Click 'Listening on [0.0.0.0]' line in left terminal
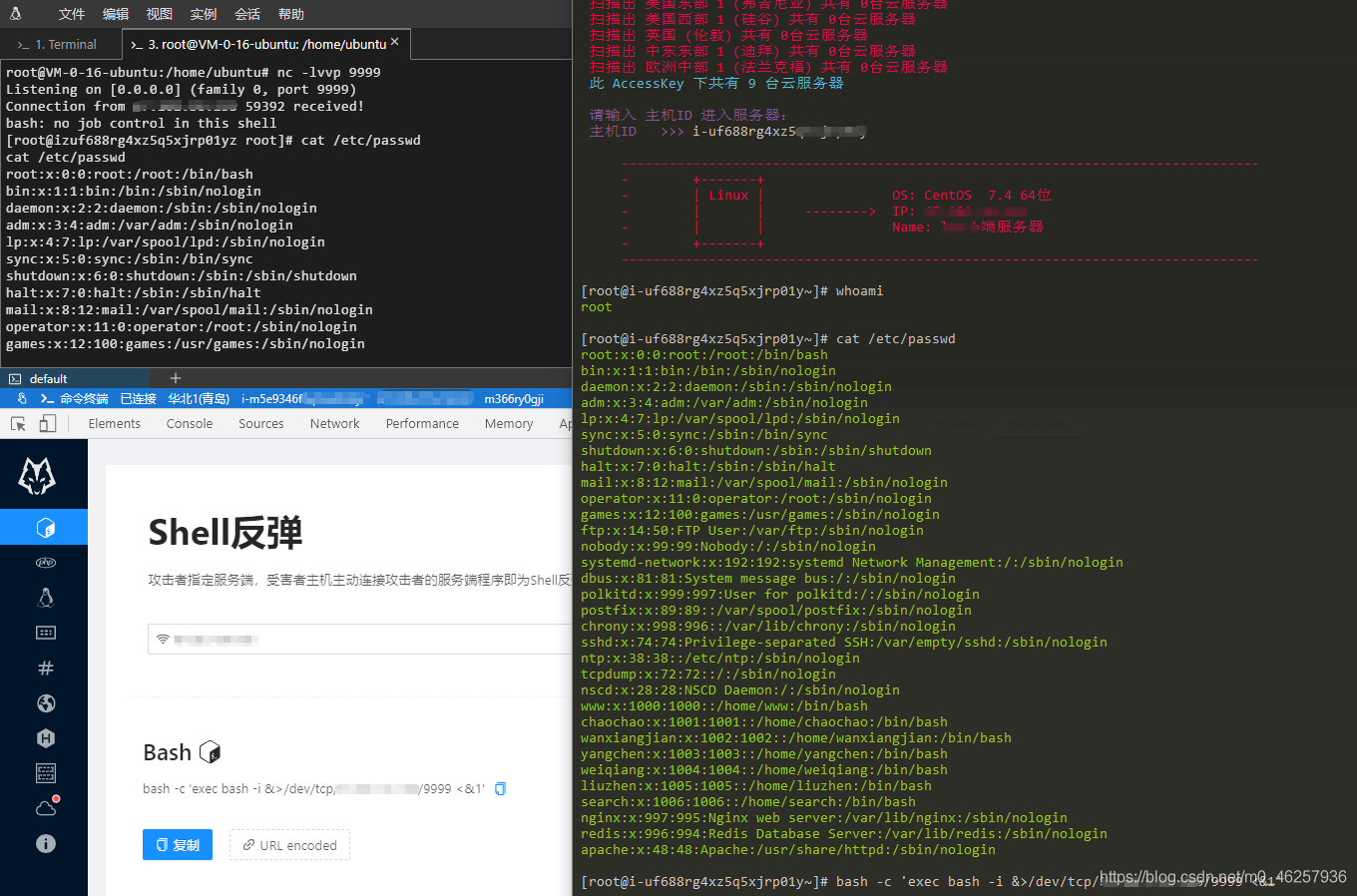1357x896 pixels. tap(181, 89)
